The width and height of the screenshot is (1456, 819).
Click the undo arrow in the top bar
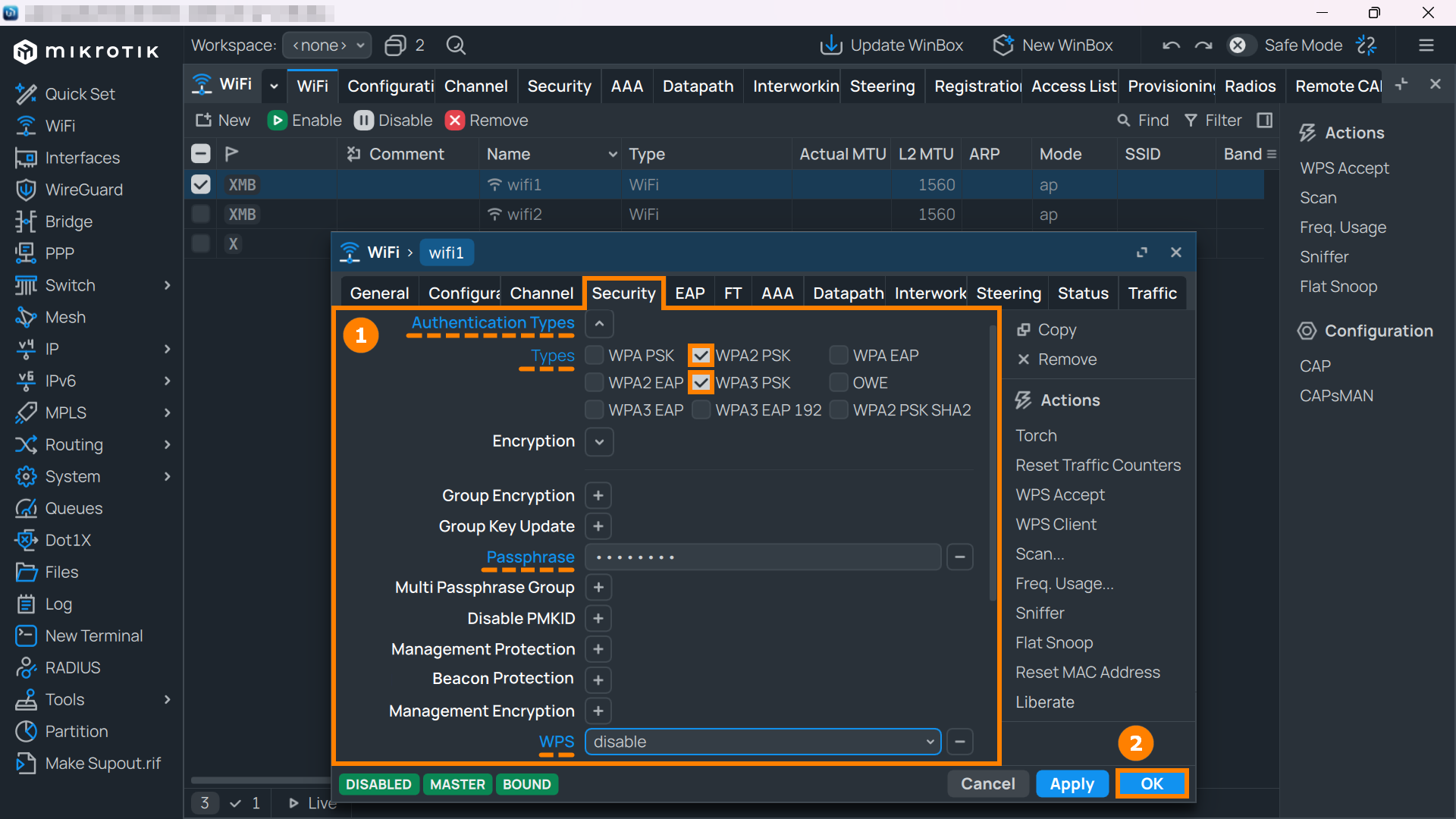[1171, 45]
